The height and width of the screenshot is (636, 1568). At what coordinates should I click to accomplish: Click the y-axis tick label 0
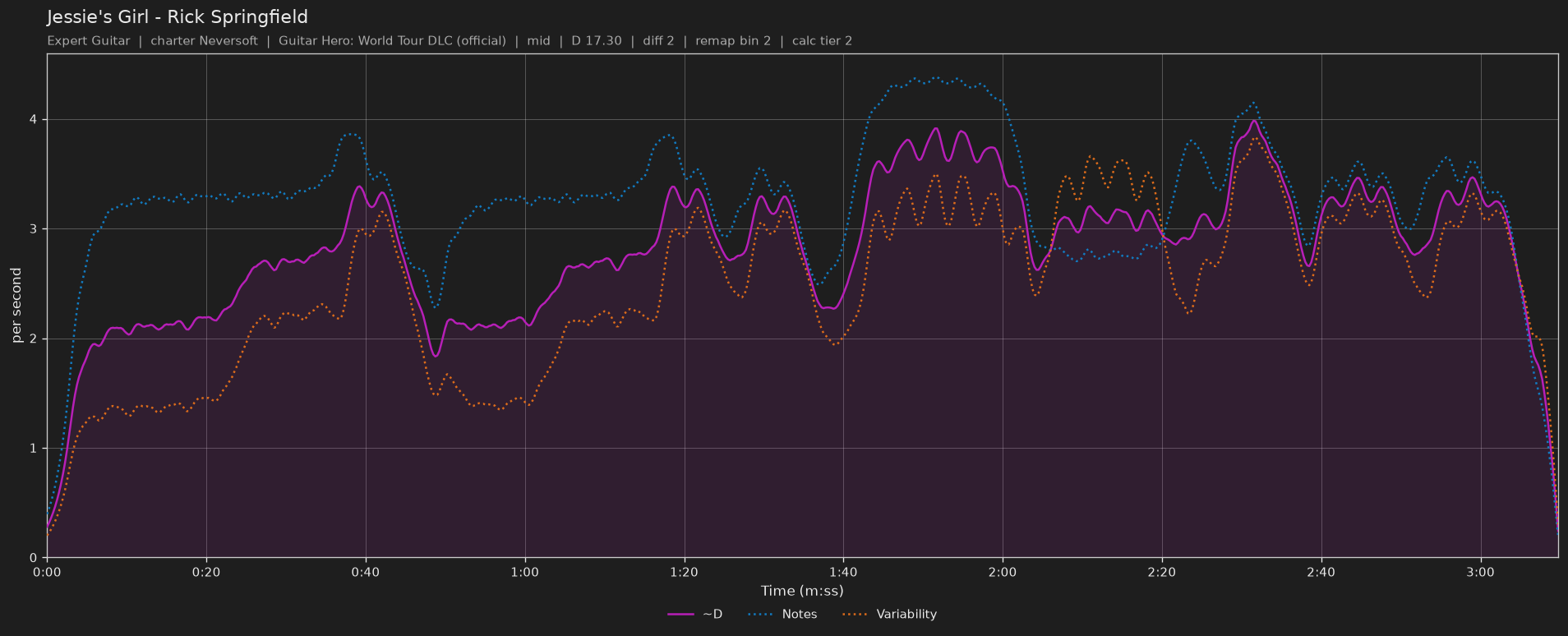click(35, 558)
